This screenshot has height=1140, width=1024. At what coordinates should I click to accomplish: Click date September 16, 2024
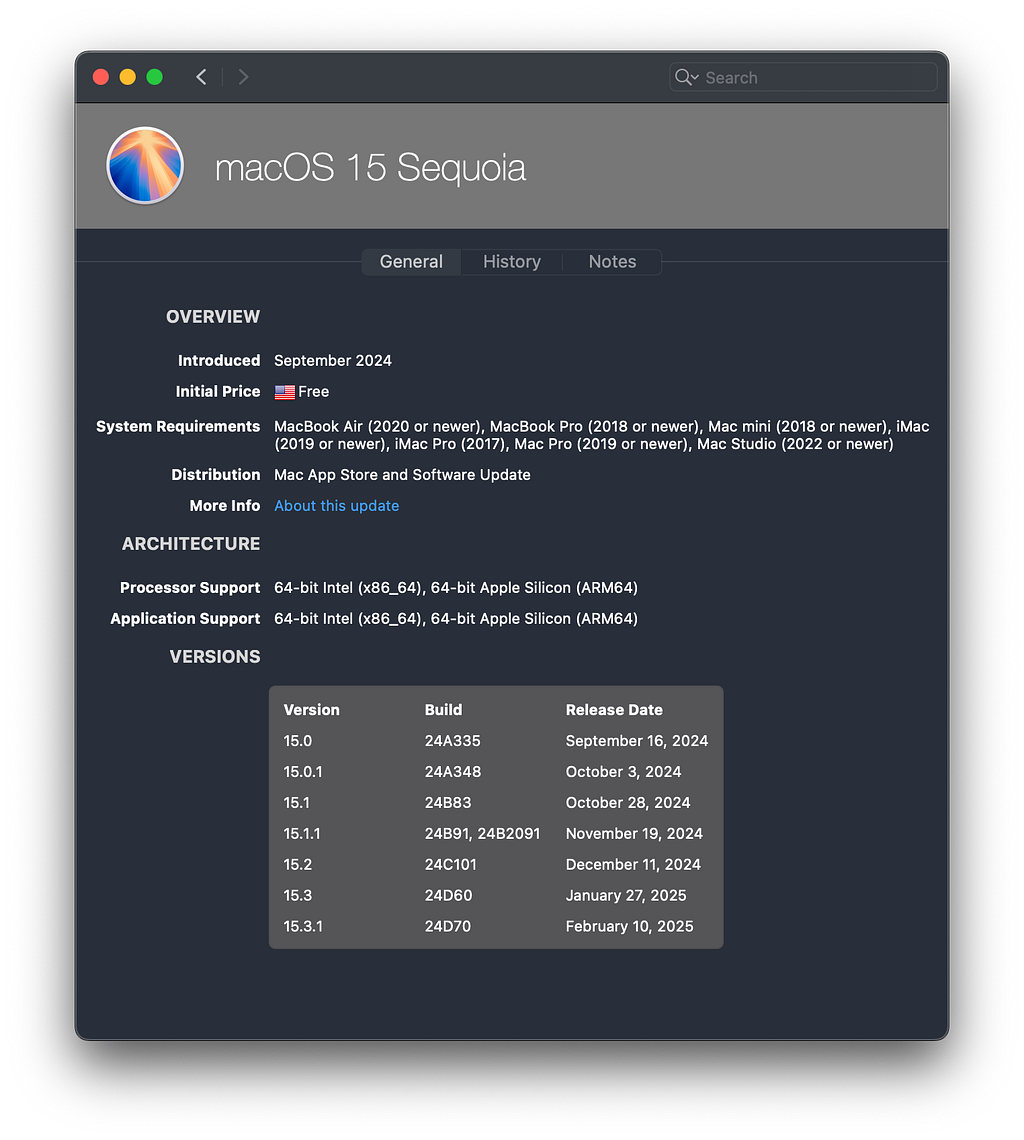(x=637, y=741)
